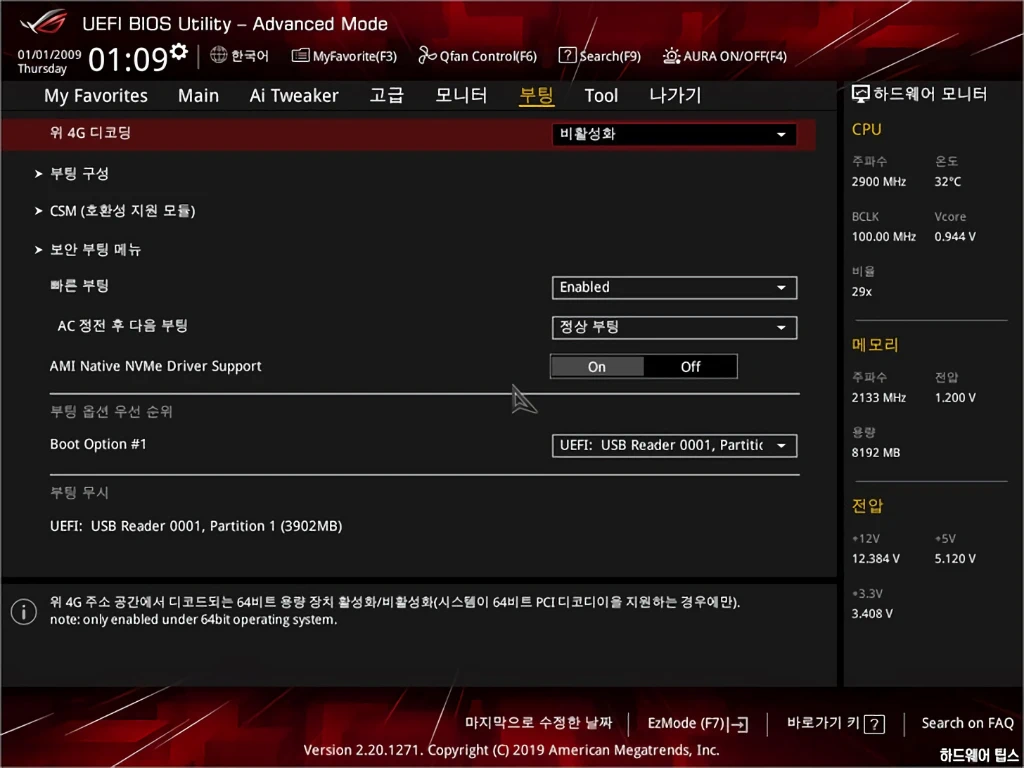Click the 바로가기 키 question mark icon
Image resolution: width=1024 pixels, height=768 pixels.
(874, 724)
